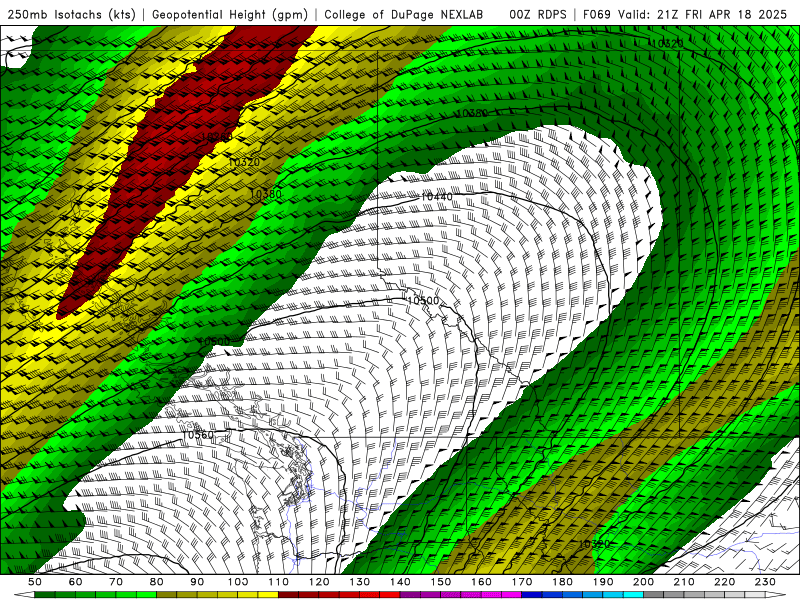
Task: Click the 190 kt label on the color scale
Action: coord(603,582)
